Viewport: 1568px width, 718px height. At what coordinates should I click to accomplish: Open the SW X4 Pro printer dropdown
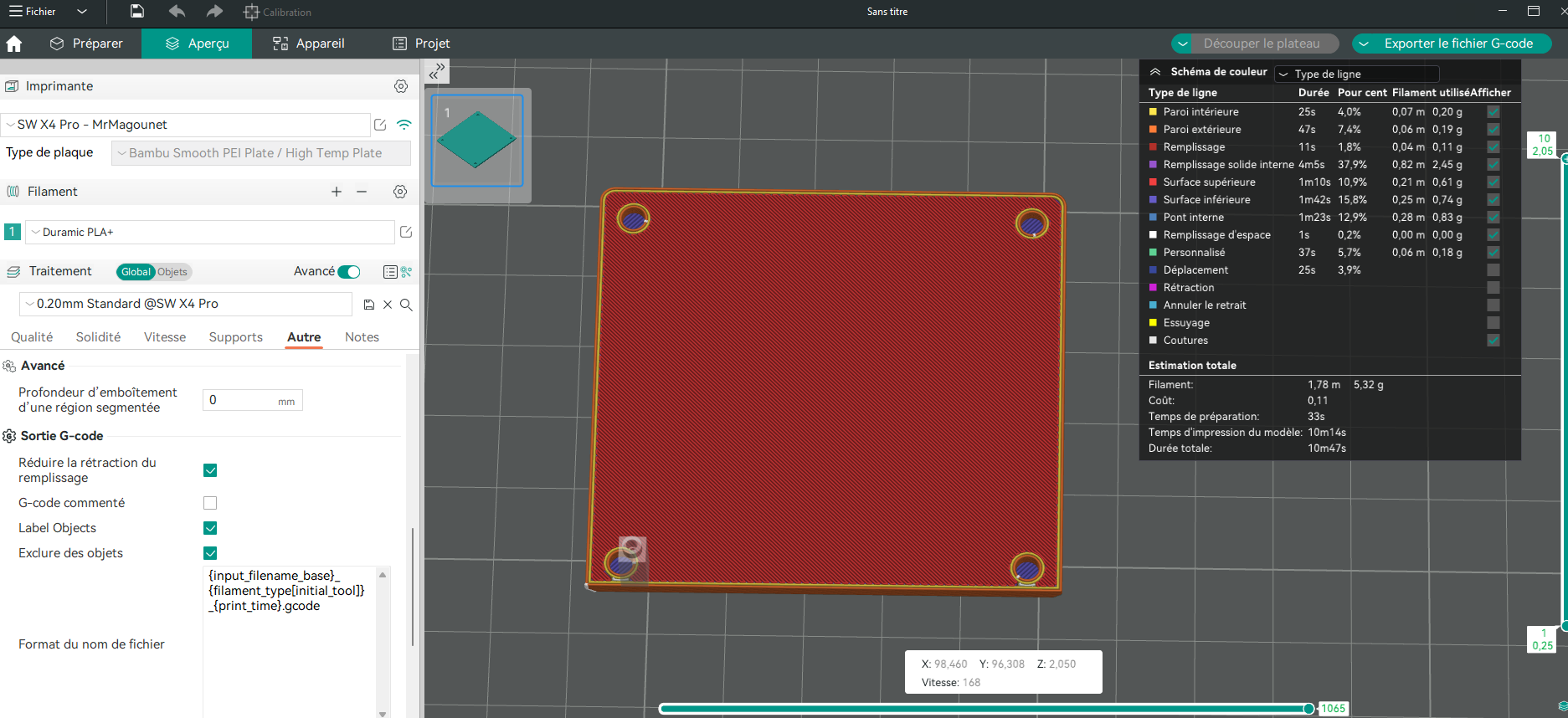tap(185, 125)
